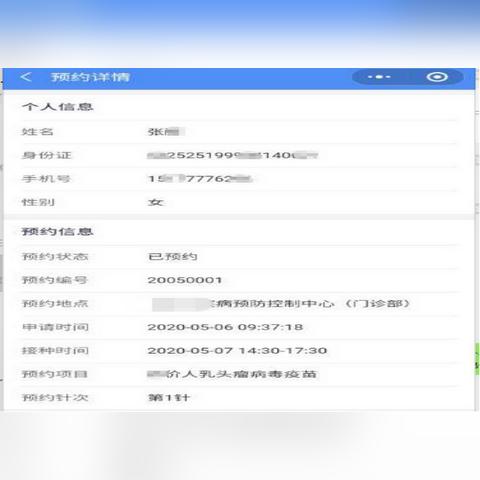Click the 手机号 label
The width and height of the screenshot is (480, 480).
46,179
